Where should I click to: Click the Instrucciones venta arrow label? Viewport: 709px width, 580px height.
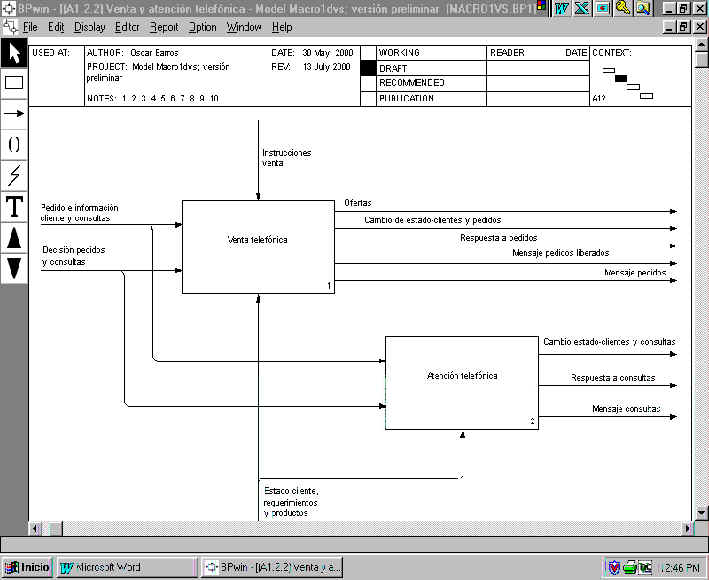tap(287, 158)
